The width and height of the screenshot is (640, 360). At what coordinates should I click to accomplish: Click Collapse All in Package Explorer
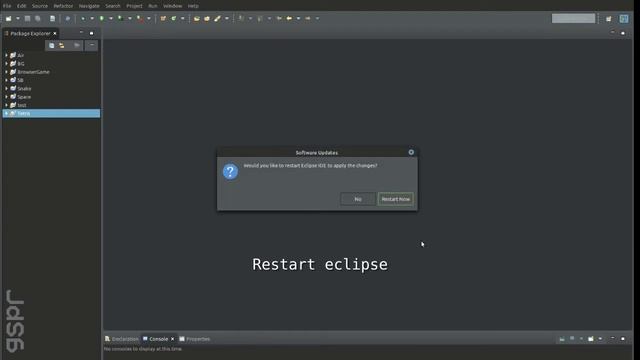pos(51,45)
